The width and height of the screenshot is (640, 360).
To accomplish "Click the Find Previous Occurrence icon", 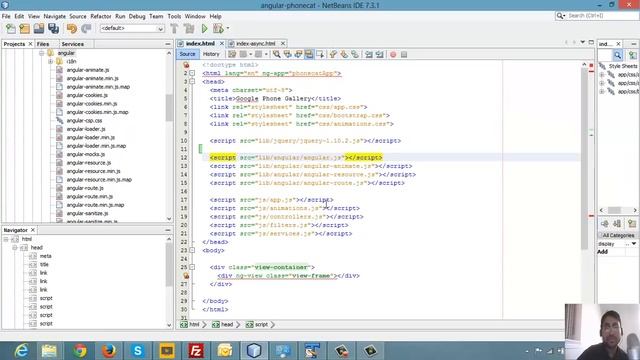I will pyautogui.click(x=288, y=54).
